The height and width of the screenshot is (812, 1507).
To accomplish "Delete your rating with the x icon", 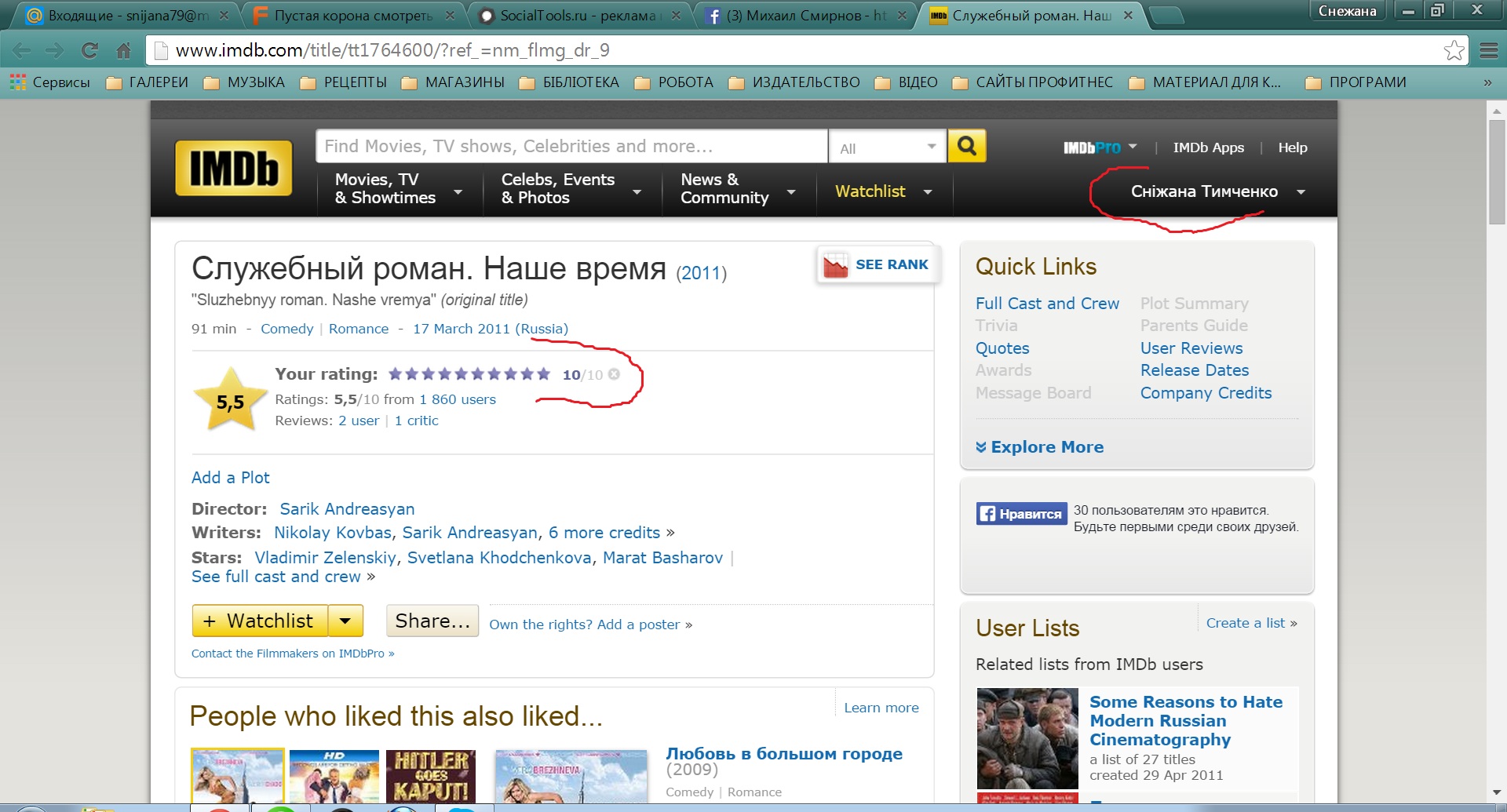I will coord(614,374).
